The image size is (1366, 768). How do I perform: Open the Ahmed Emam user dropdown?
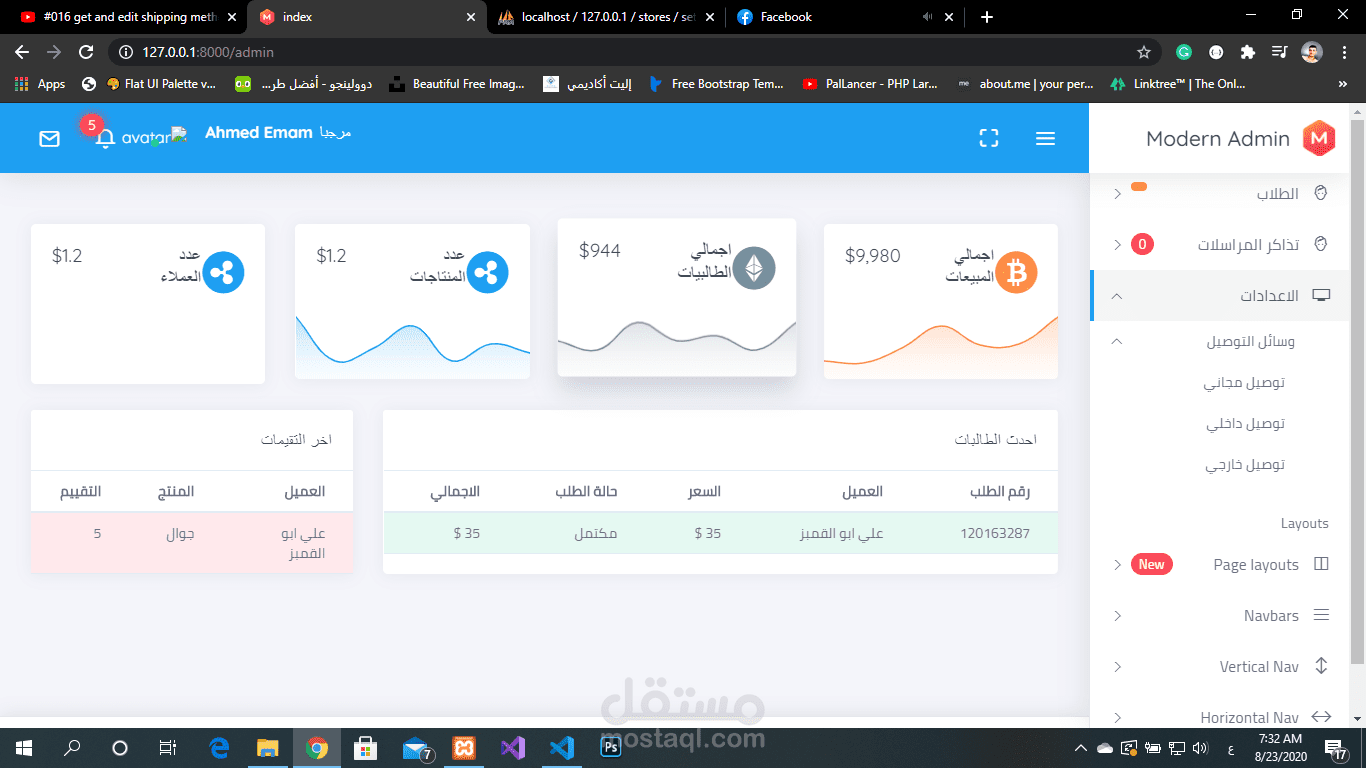[x=259, y=132]
